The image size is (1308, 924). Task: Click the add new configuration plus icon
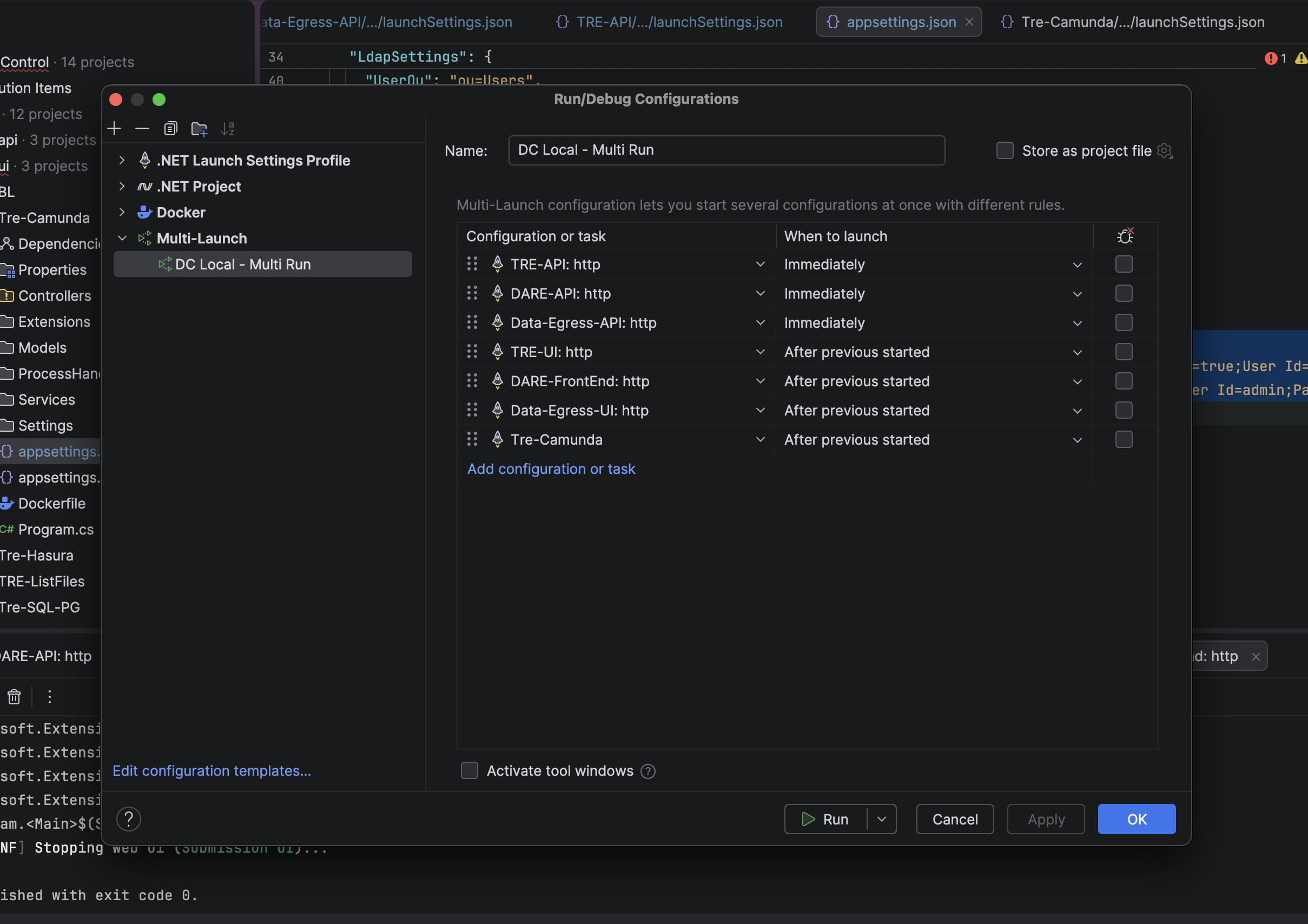115,129
